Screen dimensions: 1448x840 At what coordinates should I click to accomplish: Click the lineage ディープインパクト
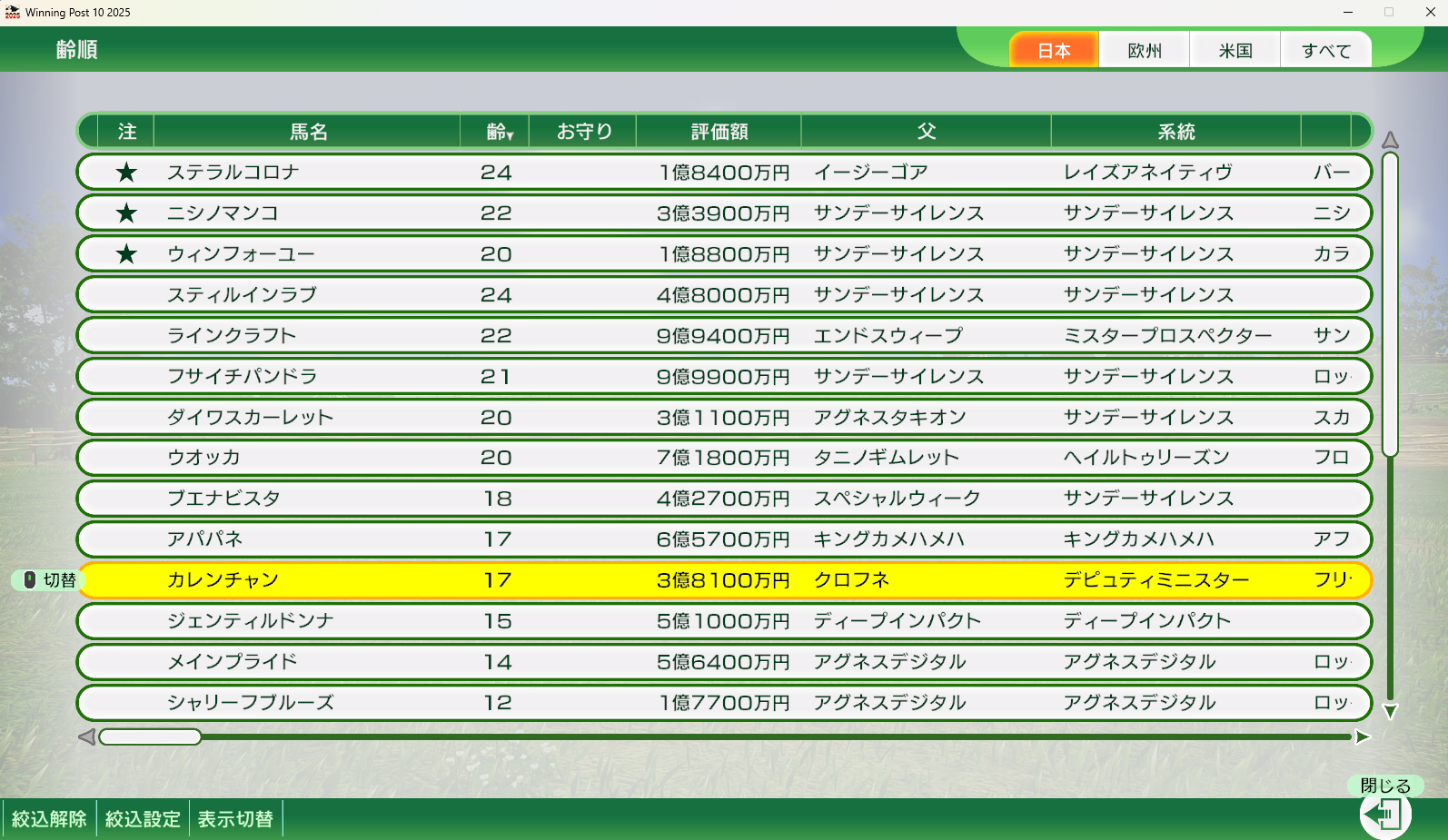click(1147, 621)
